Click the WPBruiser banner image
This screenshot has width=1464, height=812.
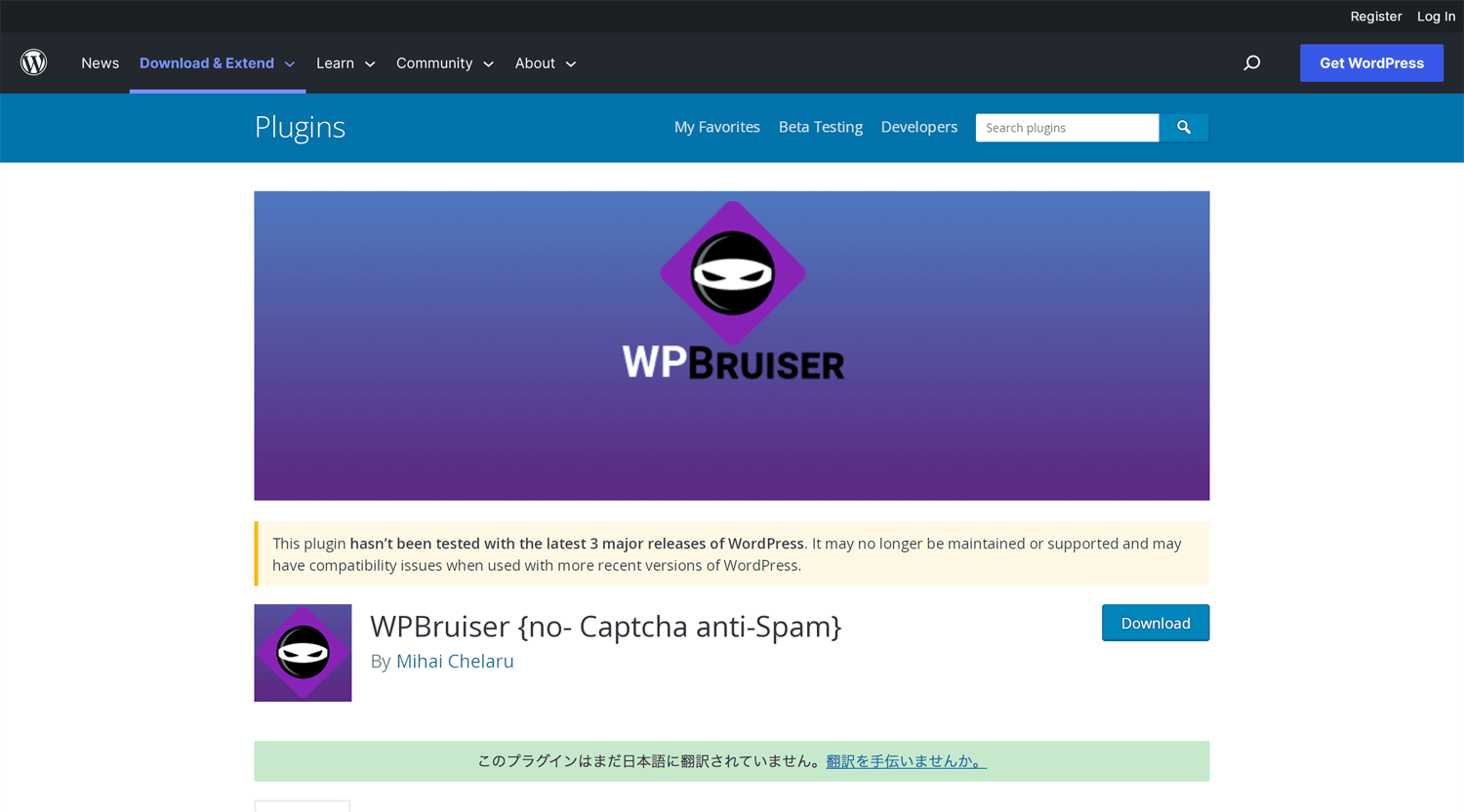732,345
